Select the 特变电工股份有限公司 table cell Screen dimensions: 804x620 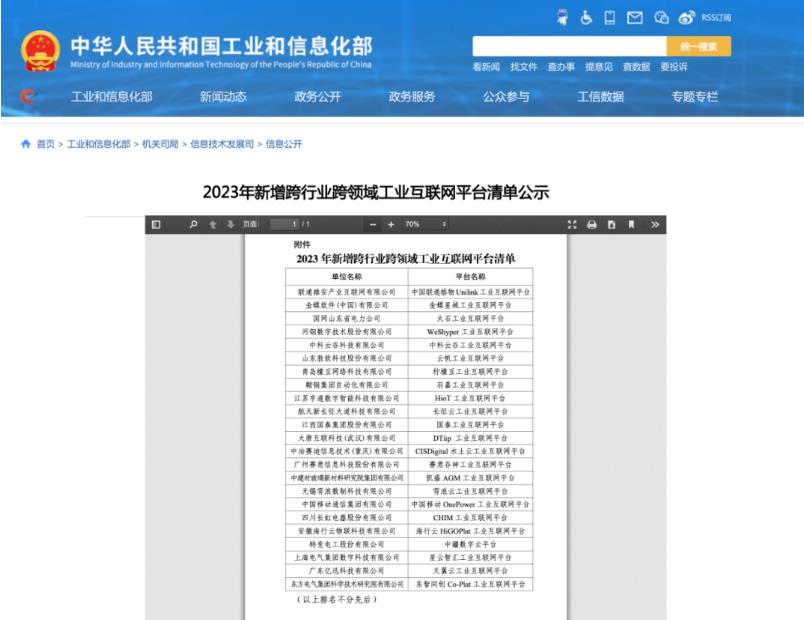(x=347, y=544)
